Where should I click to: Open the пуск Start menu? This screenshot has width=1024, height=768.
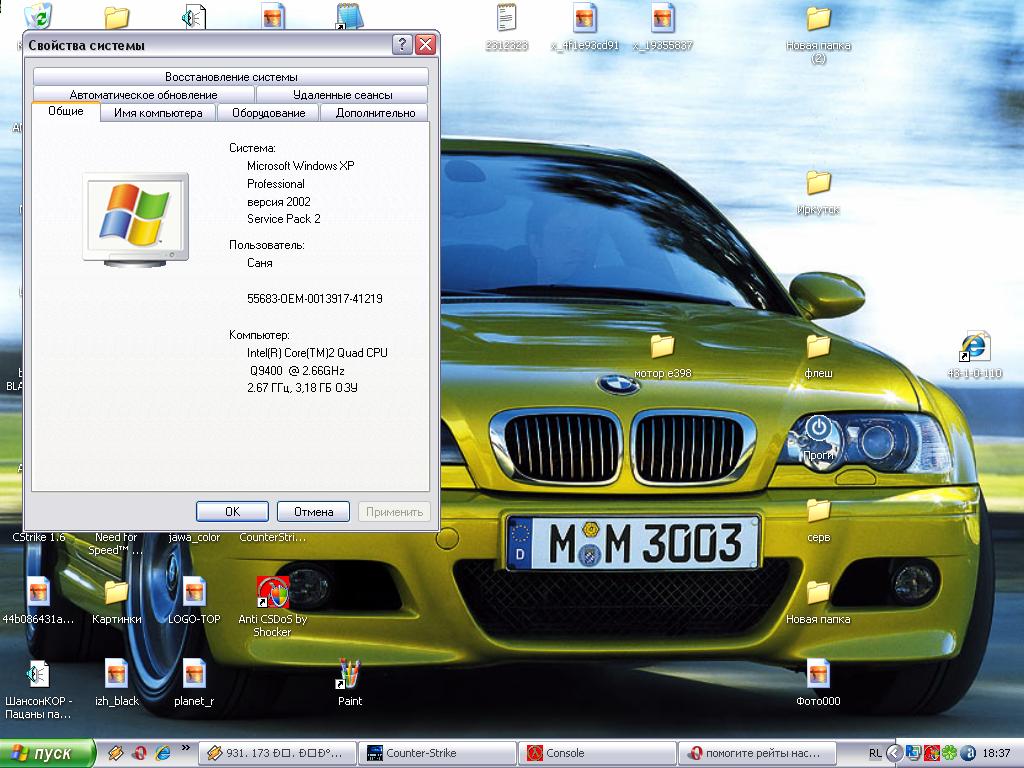point(46,753)
